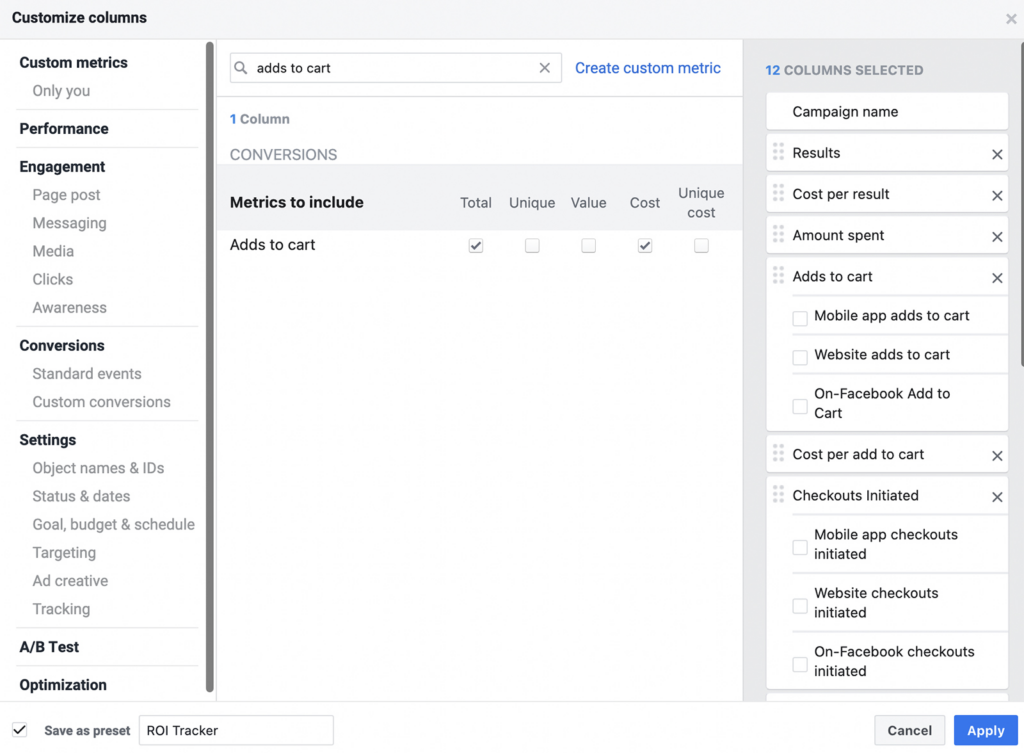Viewport: 1024px width, 753px height.
Task: Close the Customize columns dialog
Action: click(x=1011, y=19)
